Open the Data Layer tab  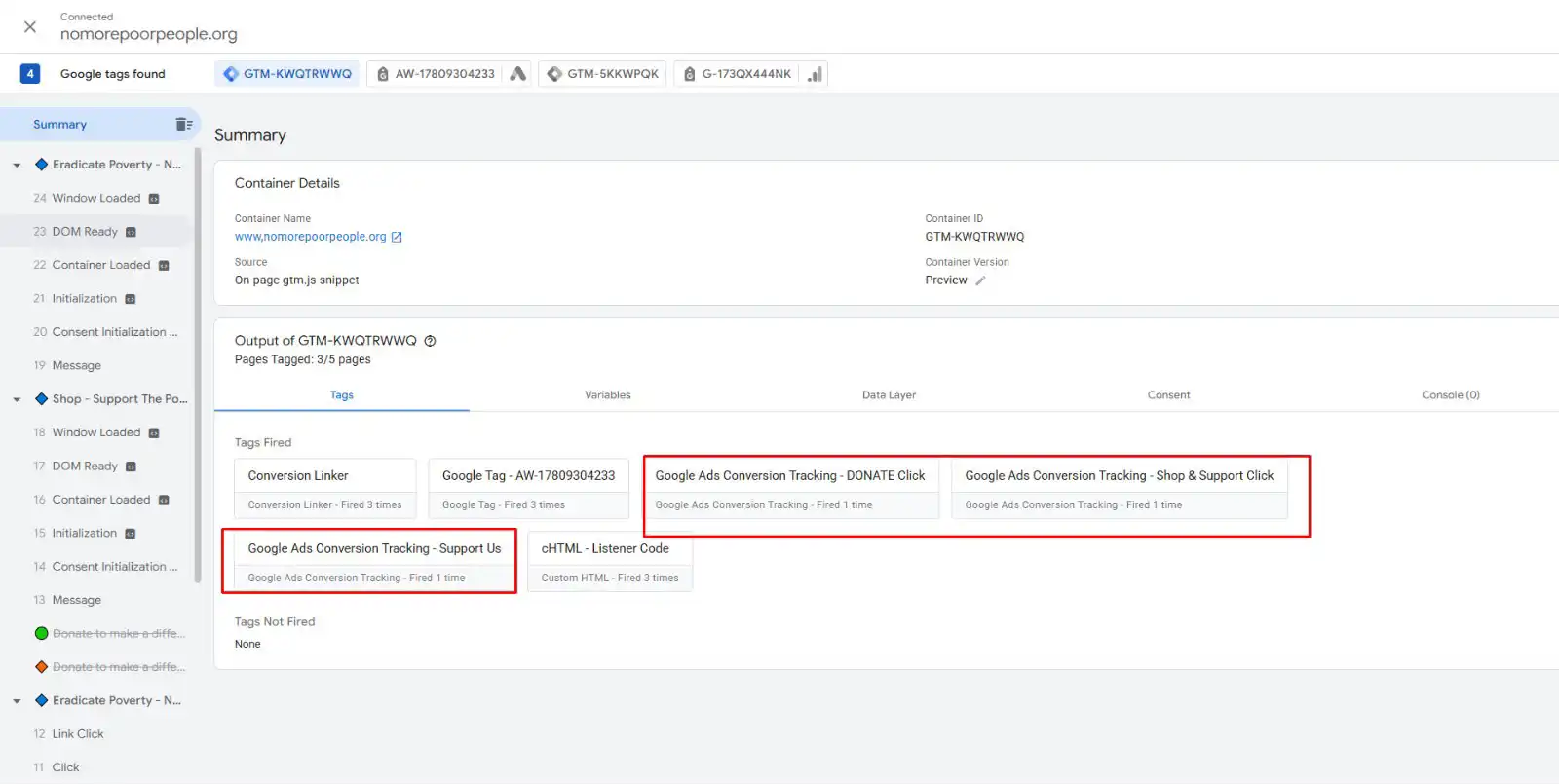click(x=889, y=395)
